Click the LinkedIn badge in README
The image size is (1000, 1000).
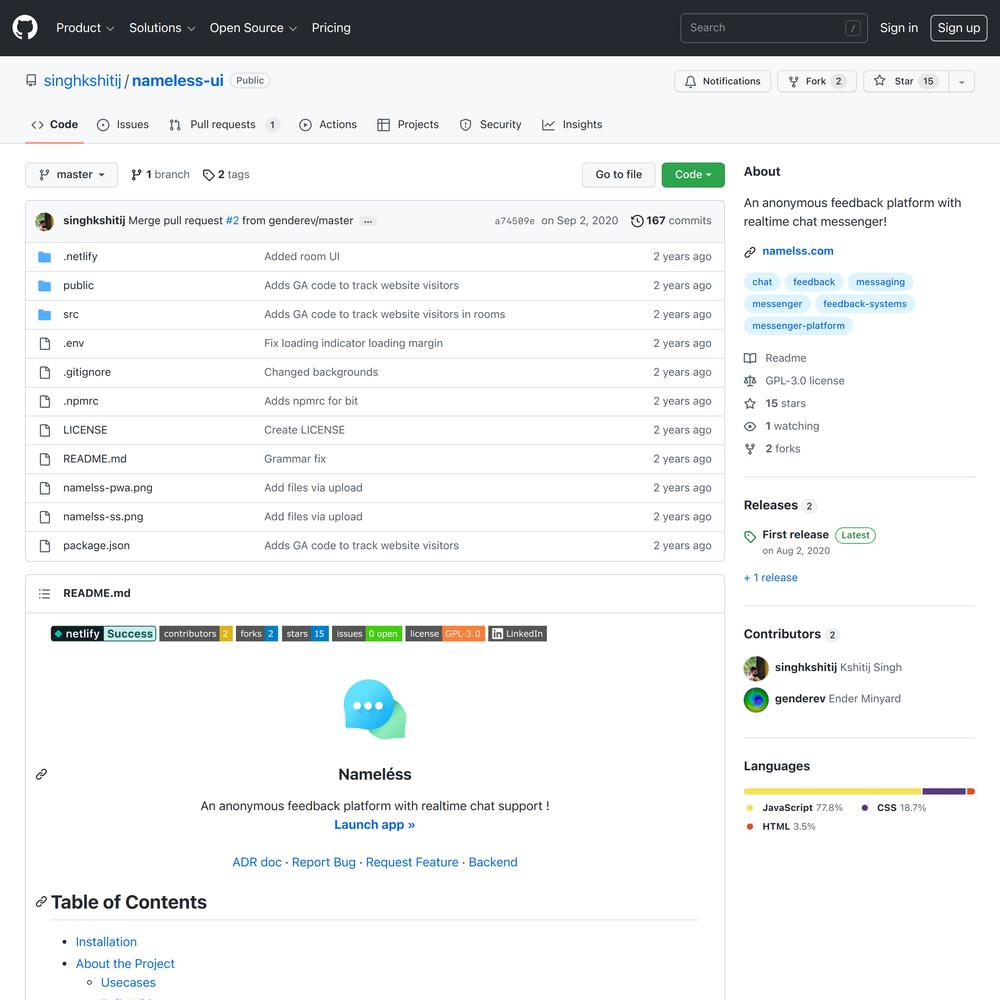517,633
